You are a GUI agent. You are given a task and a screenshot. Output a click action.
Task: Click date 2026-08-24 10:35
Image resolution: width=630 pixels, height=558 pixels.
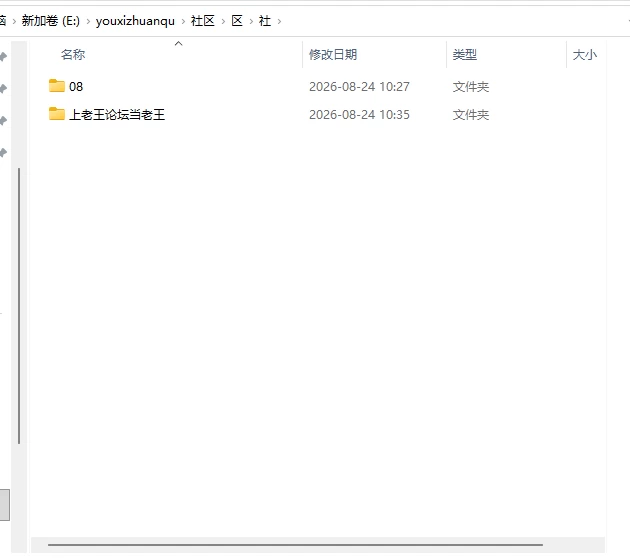(359, 114)
